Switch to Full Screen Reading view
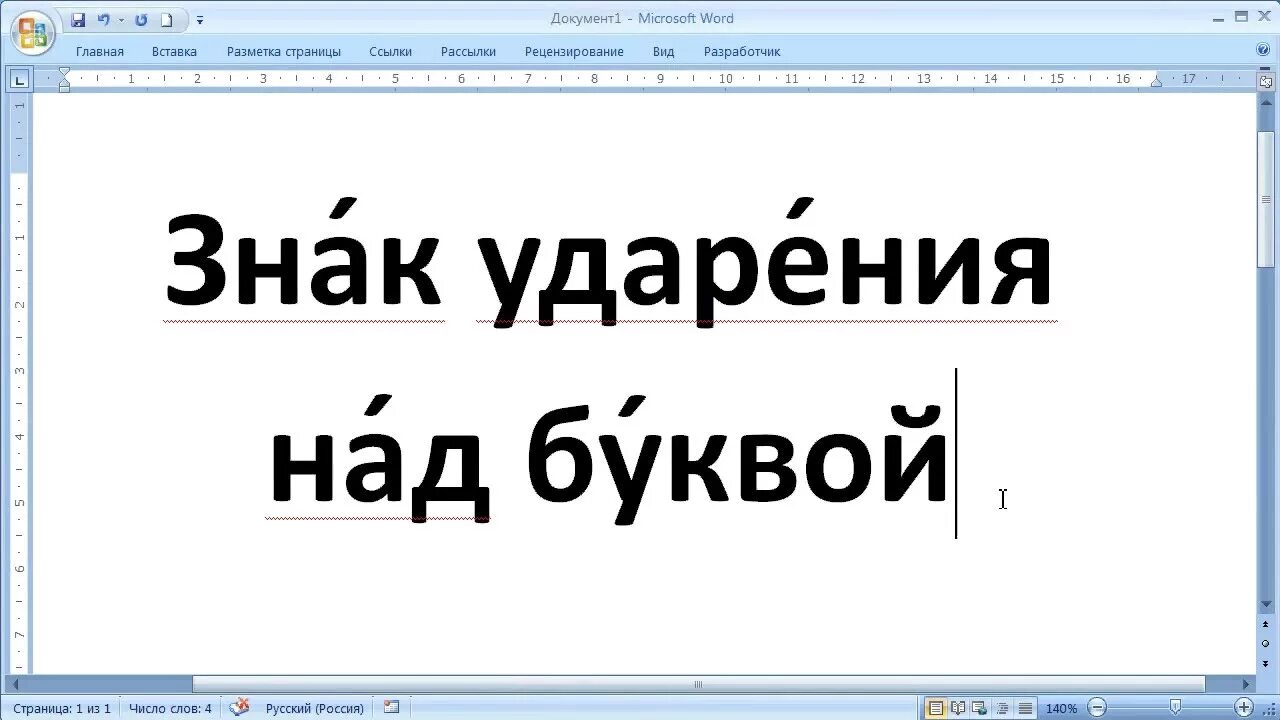Viewport: 1280px width, 720px height. tap(958, 708)
